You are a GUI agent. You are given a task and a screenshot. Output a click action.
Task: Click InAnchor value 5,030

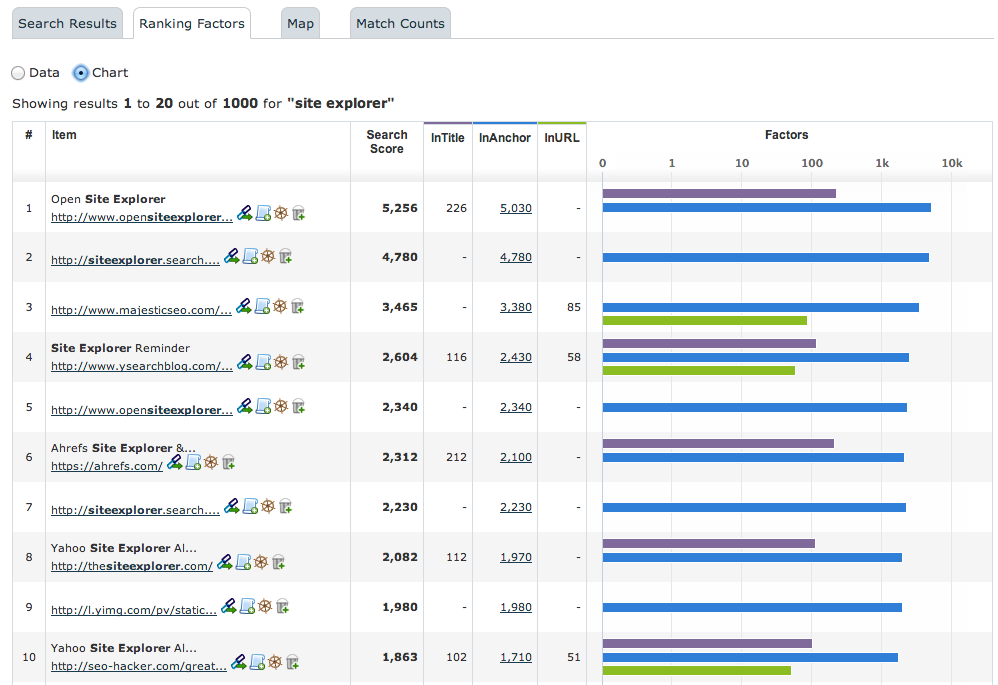pos(516,208)
